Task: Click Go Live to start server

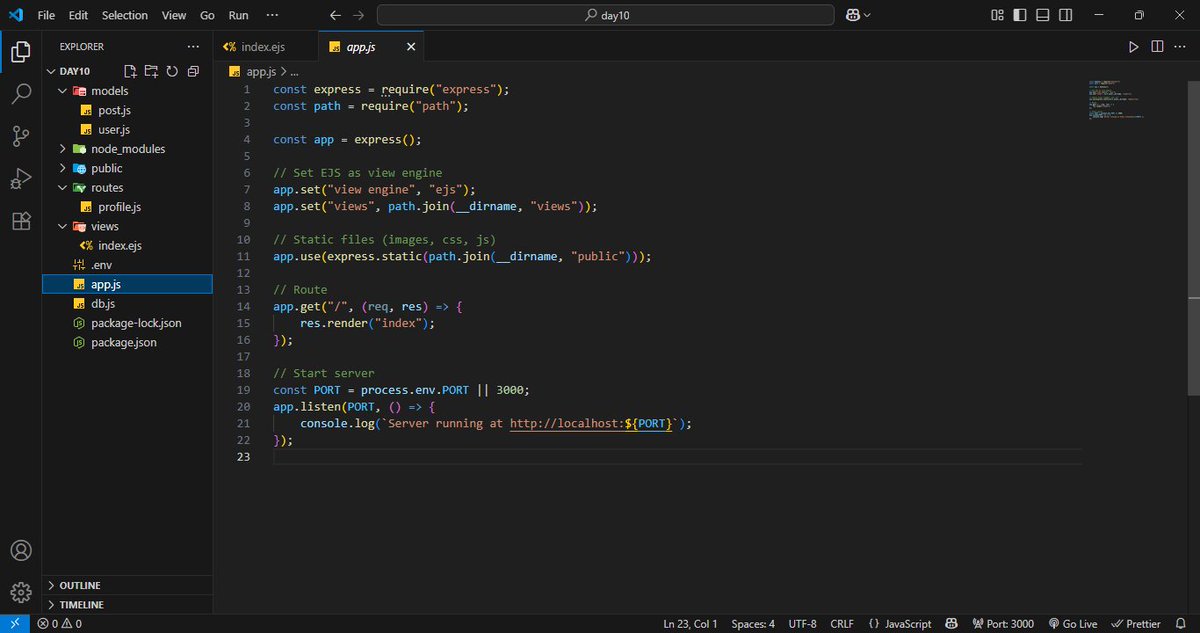Action: pyautogui.click(x=1072, y=623)
